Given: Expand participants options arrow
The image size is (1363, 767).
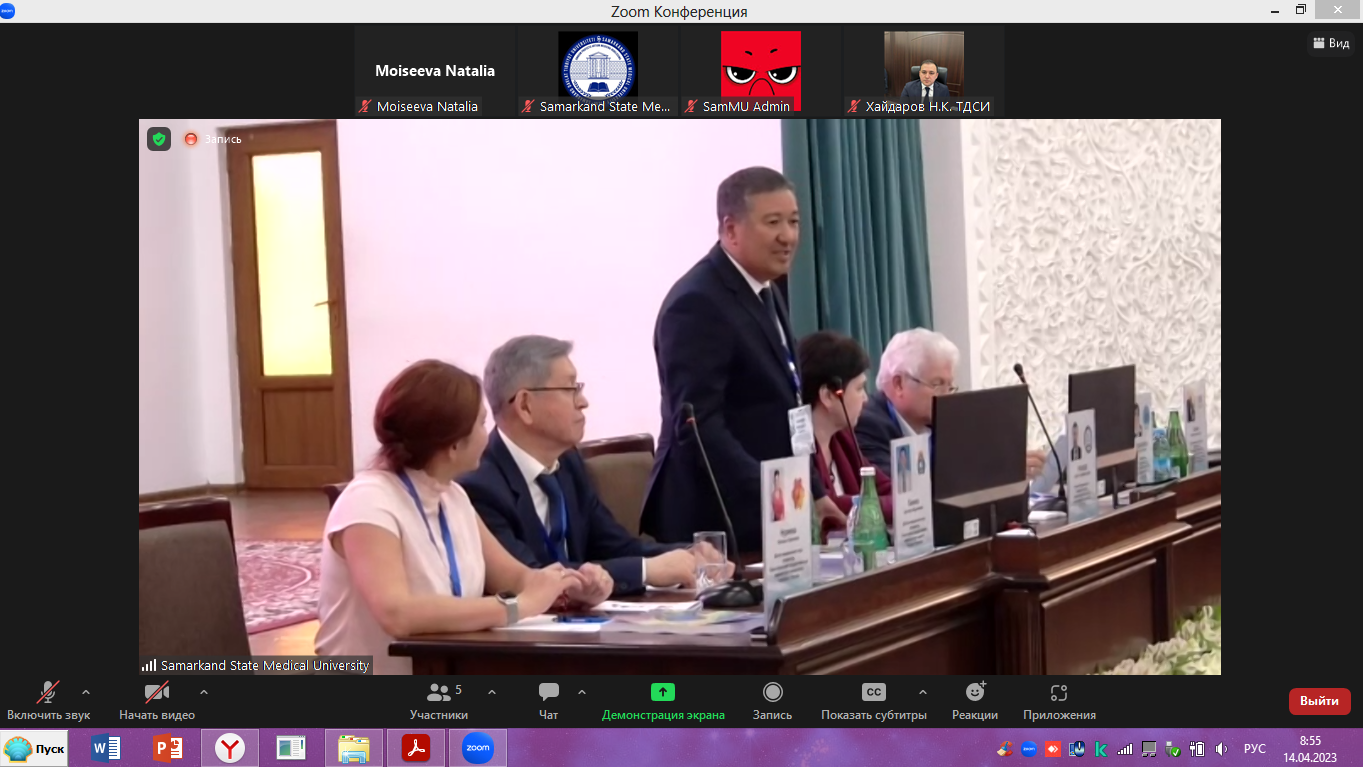Looking at the screenshot, I should [492, 692].
